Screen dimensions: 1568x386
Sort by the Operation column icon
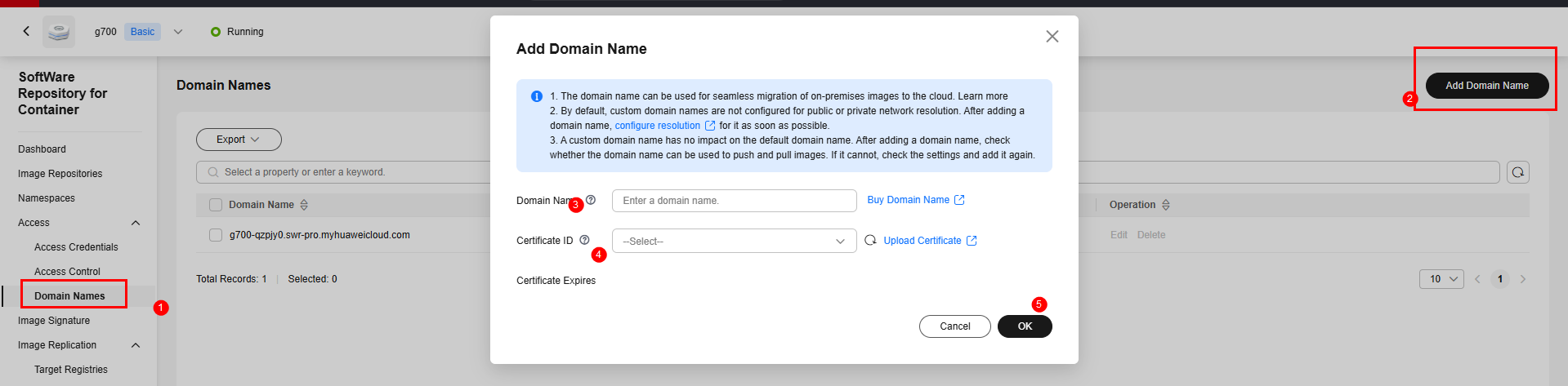click(1166, 205)
